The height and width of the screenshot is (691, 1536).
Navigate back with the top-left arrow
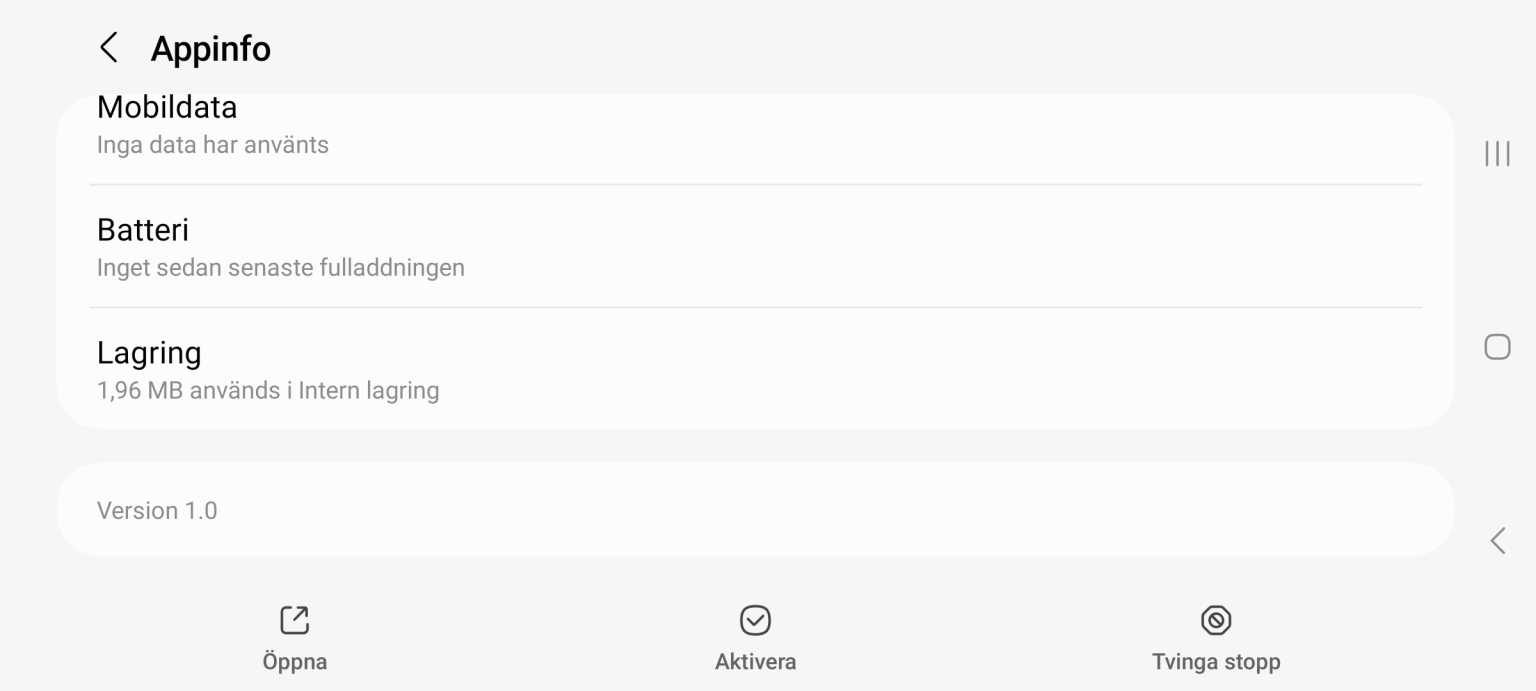coord(109,46)
